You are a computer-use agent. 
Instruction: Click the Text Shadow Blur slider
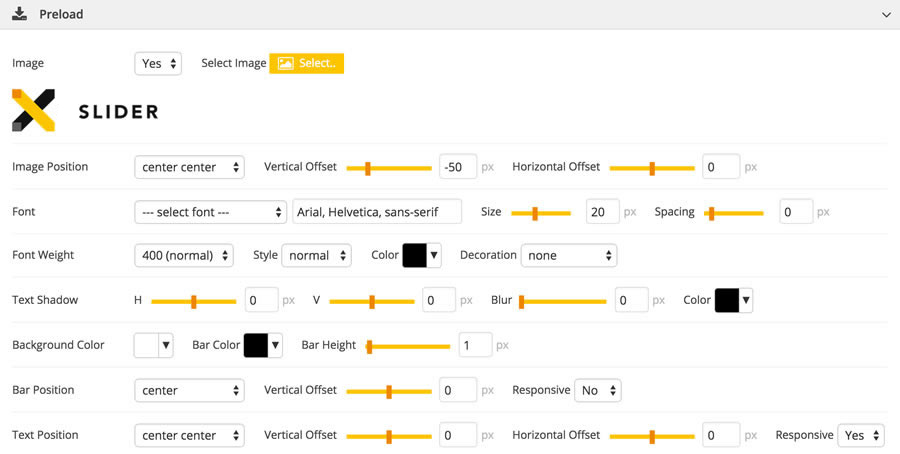562,301
